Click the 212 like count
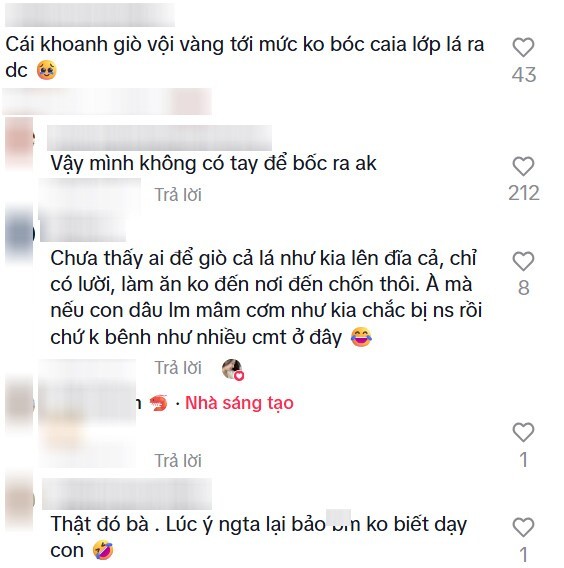The image size is (564, 568). tap(523, 193)
